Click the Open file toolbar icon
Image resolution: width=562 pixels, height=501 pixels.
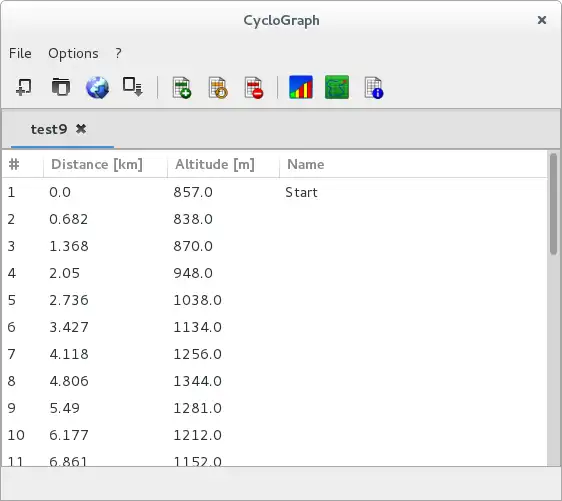click(61, 87)
